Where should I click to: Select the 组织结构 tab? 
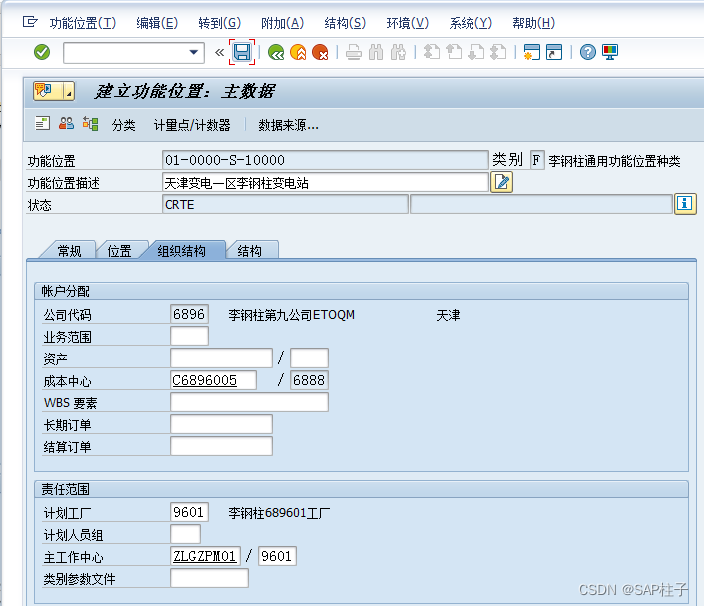[x=182, y=250]
